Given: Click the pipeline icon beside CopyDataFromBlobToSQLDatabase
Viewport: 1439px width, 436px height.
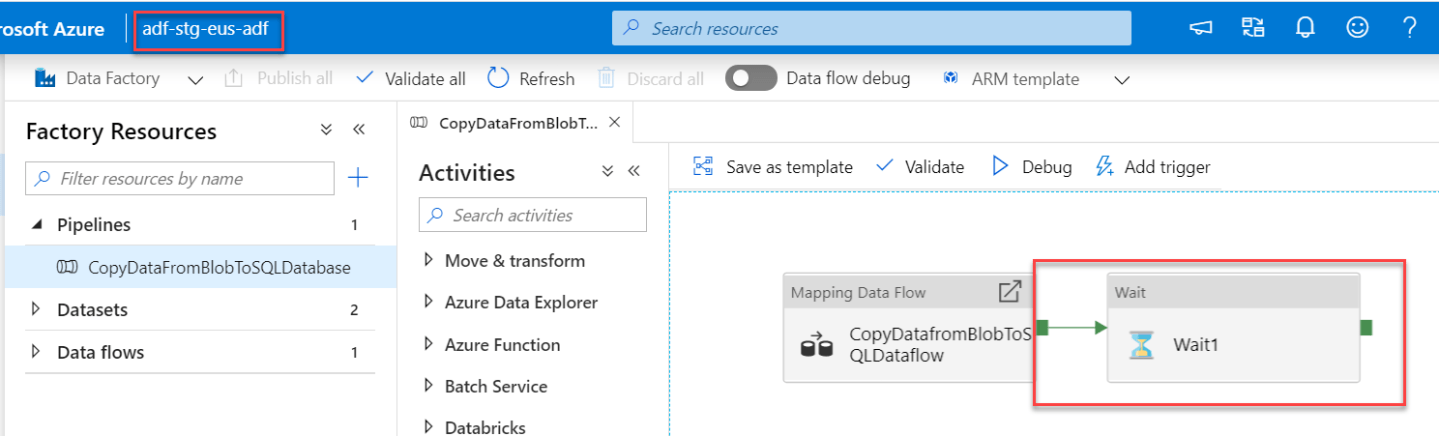Looking at the screenshot, I should (x=67, y=267).
